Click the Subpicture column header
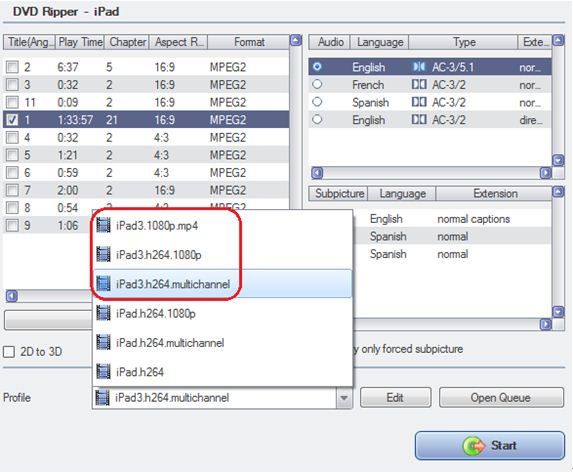The height and width of the screenshot is (474, 573). [338, 194]
